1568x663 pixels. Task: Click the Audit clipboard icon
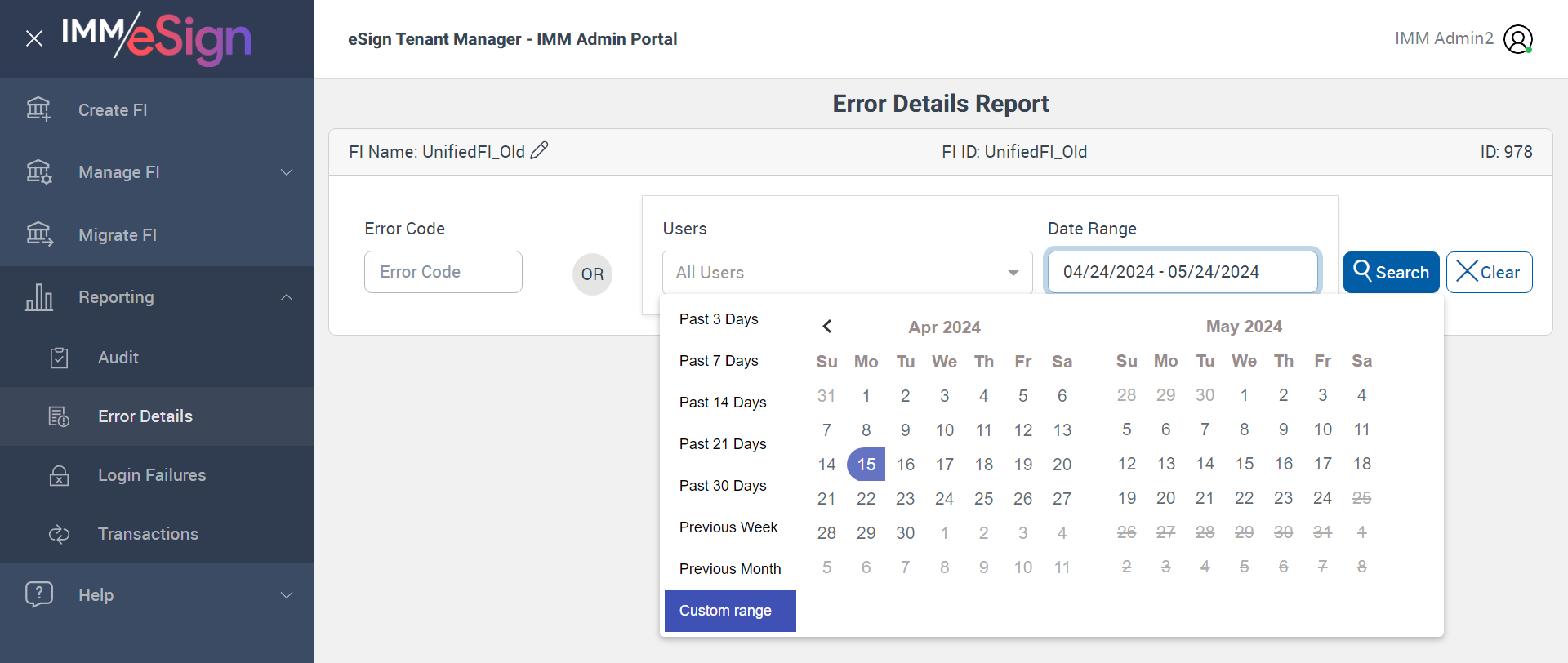pyautogui.click(x=59, y=358)
